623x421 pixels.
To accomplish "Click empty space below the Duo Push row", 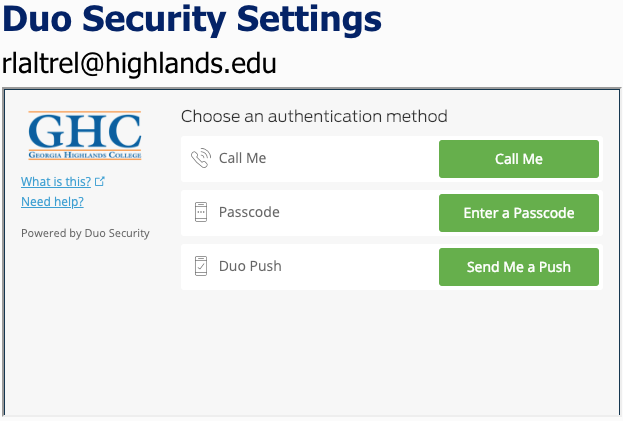I will pyautogui.click(x=391, y=350).
